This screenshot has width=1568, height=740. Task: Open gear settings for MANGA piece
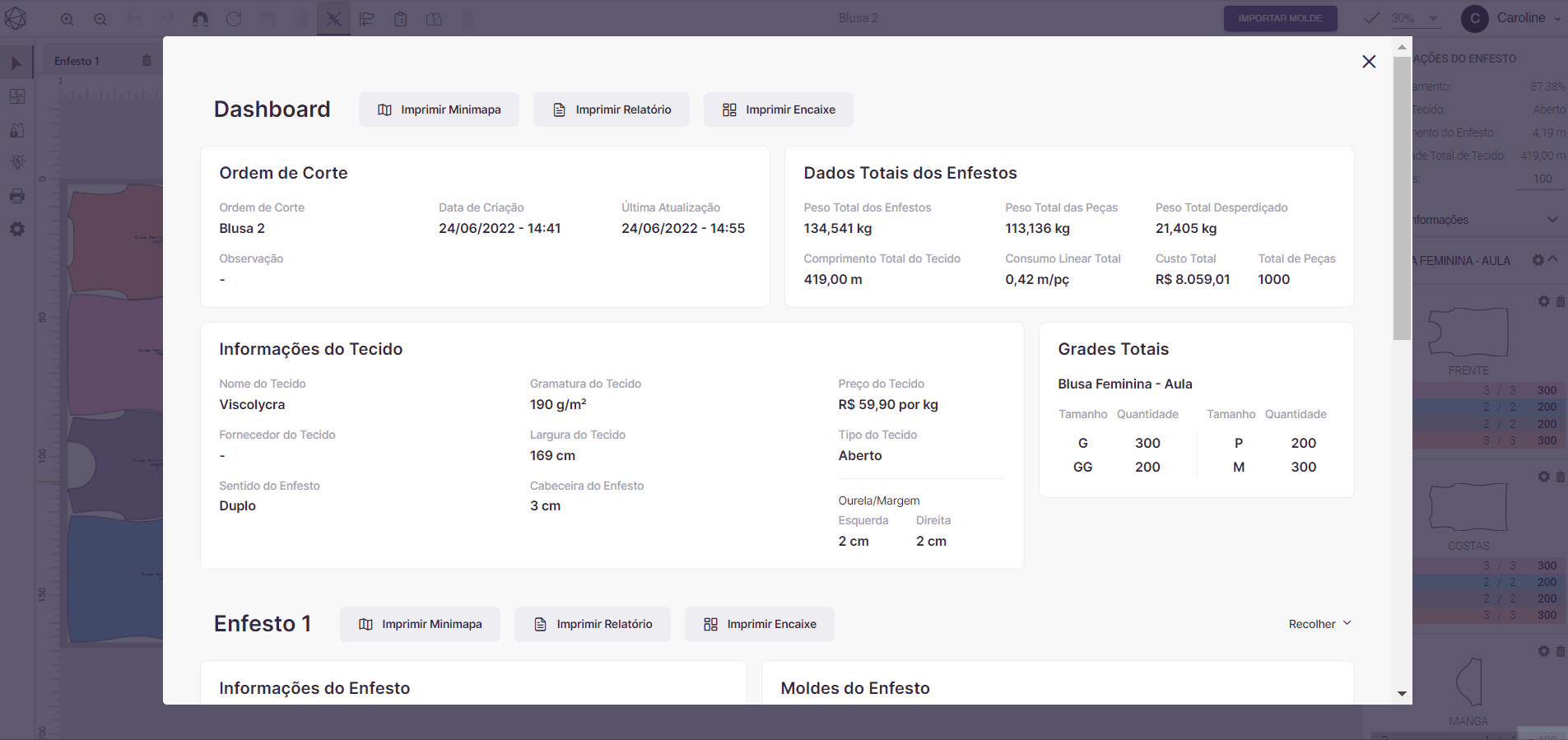pos(1544,651)
